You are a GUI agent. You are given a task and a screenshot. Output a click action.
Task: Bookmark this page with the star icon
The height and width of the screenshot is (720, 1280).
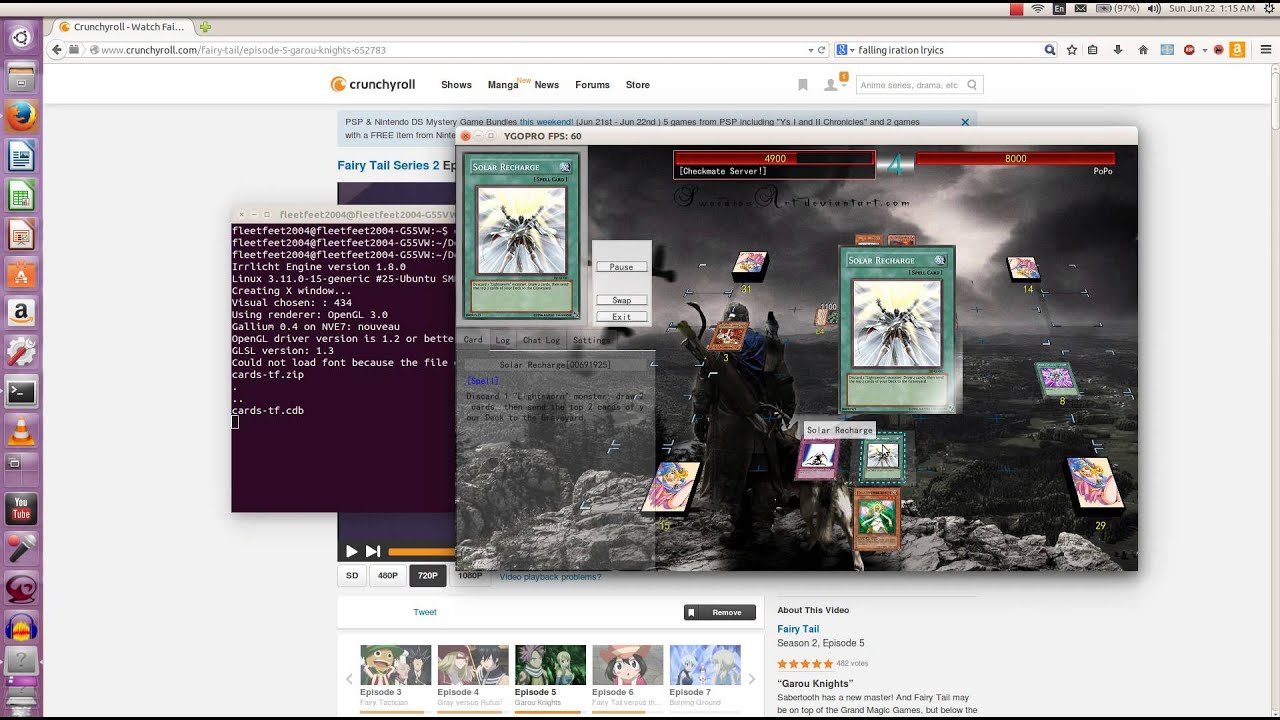tap(1072, 50)
